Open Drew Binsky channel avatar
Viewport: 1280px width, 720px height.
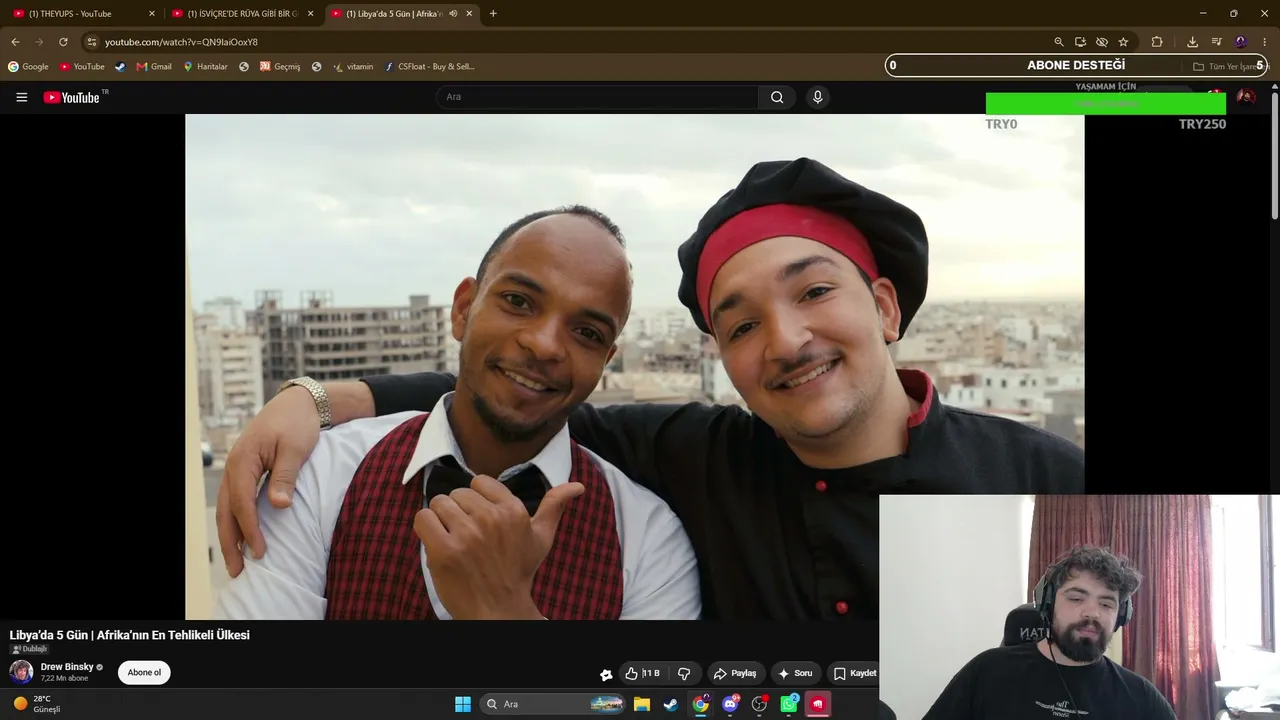(21, 671)
